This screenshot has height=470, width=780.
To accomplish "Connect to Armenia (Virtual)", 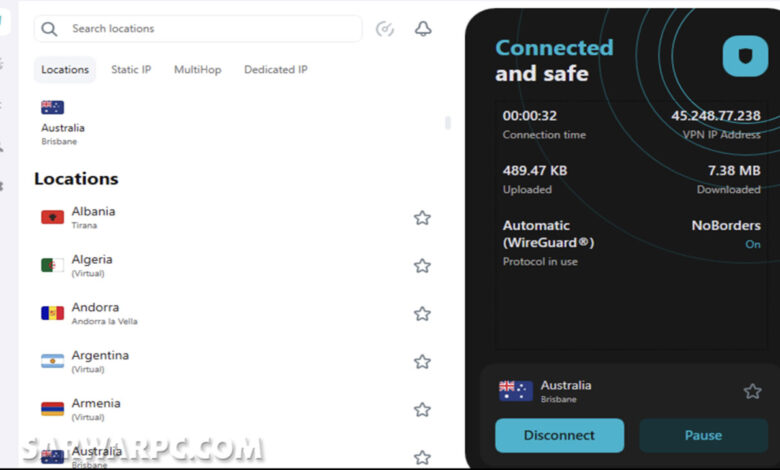I will [234, 409].
